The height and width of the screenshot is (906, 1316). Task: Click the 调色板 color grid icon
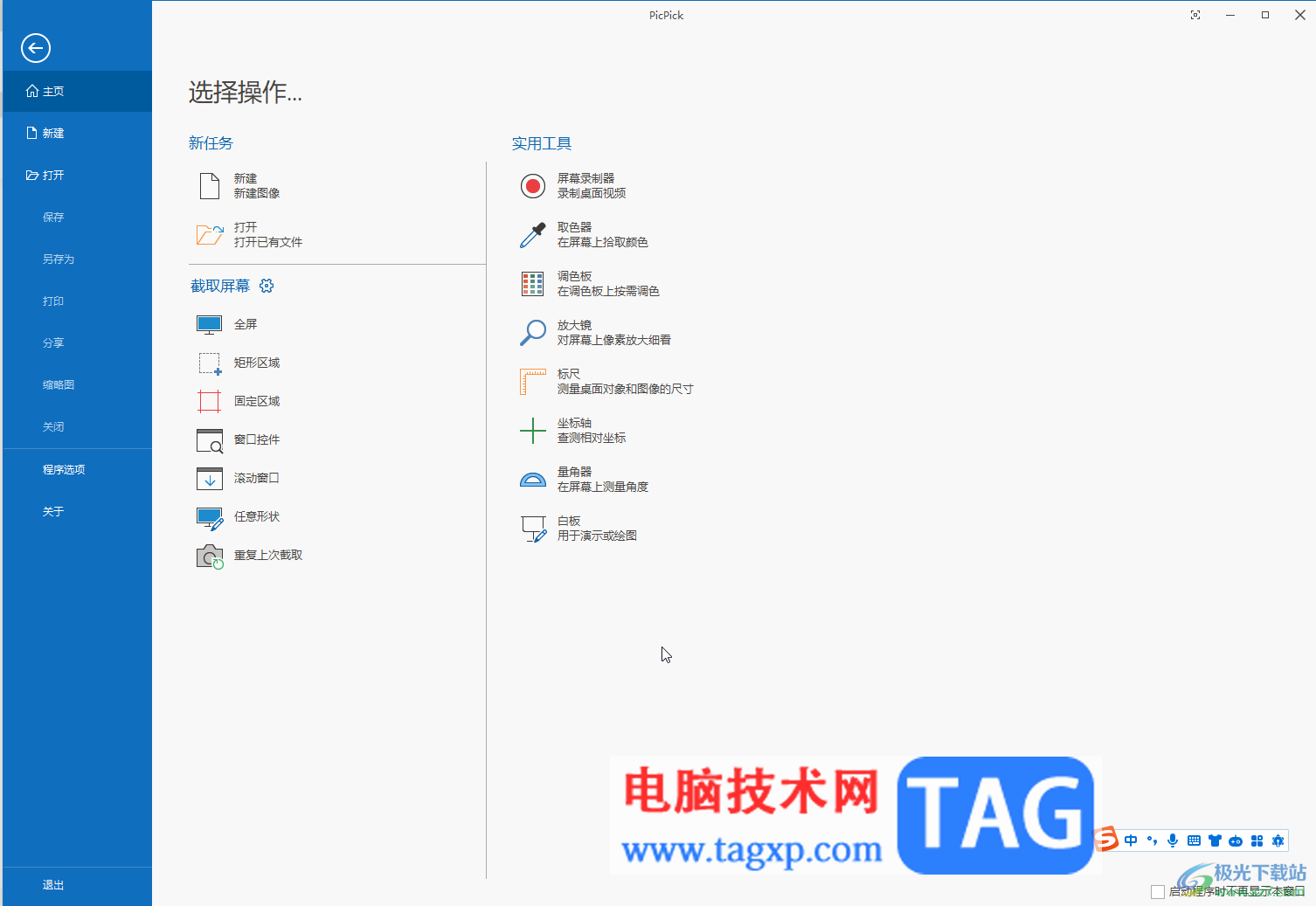click(533, 284)
